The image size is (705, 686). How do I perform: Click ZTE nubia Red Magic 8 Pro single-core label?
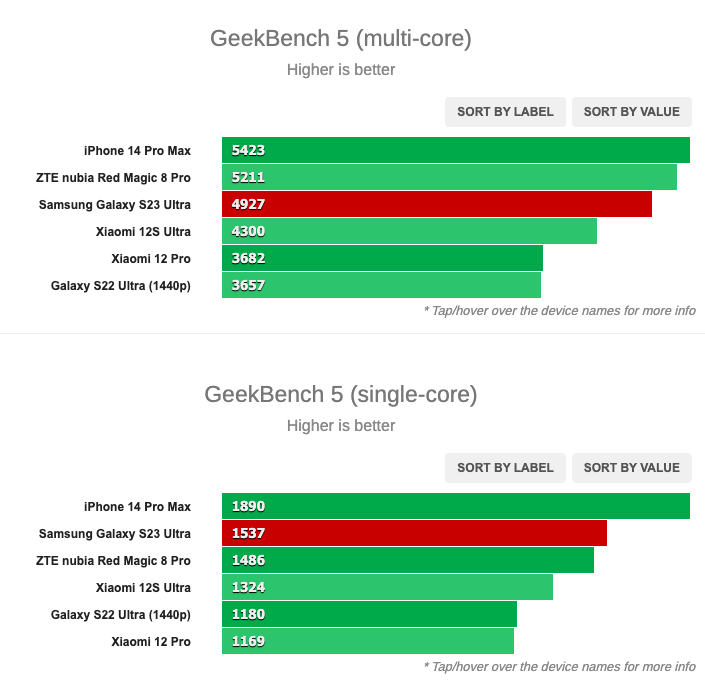113,561
